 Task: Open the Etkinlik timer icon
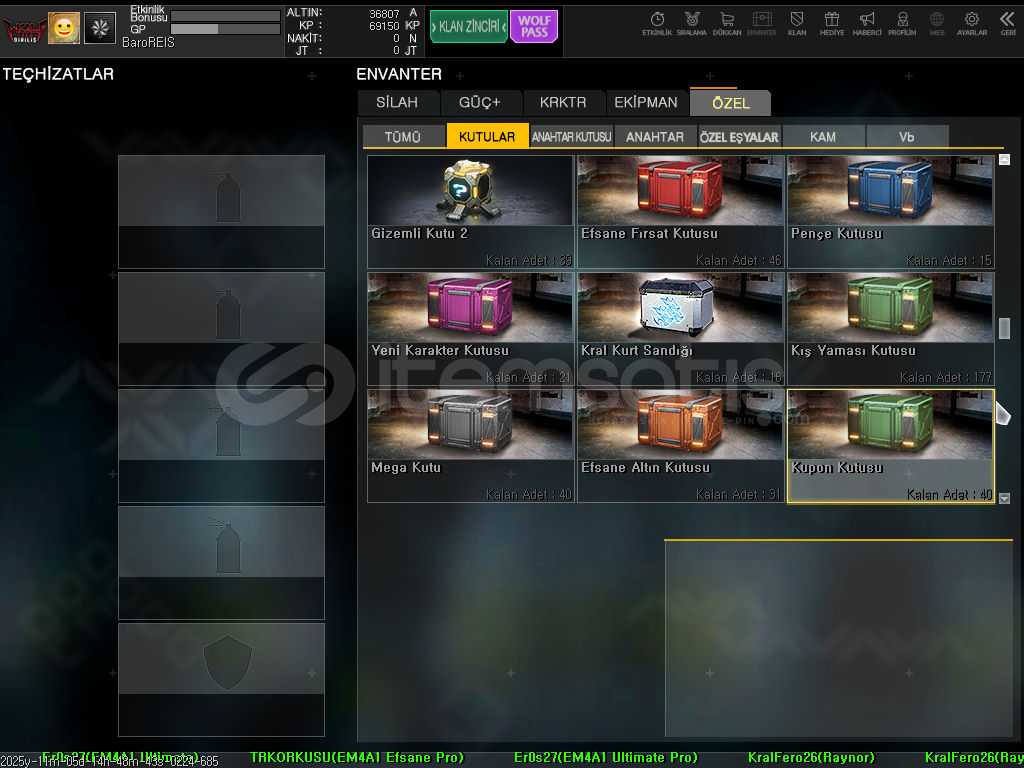tap(657, 23)
